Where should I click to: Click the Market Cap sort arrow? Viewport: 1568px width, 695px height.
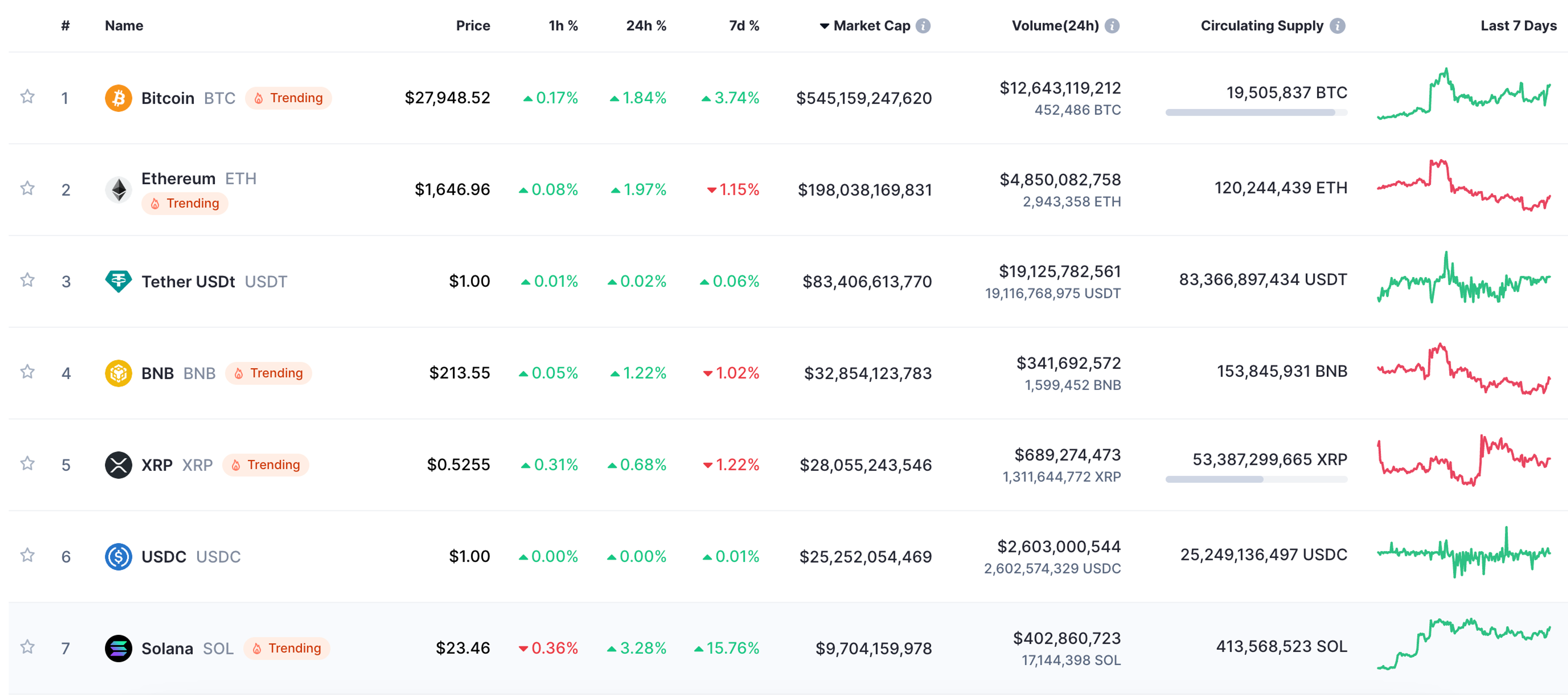coord(825,26)
